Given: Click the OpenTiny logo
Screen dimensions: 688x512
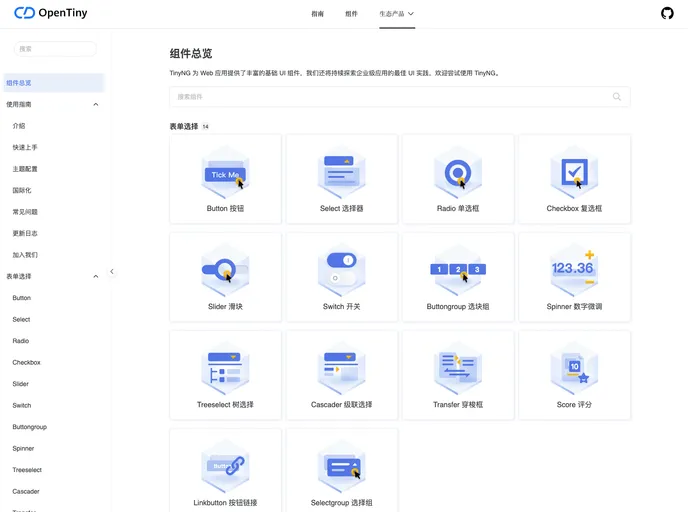Looking at the screenshot, I should pos(51,14).
